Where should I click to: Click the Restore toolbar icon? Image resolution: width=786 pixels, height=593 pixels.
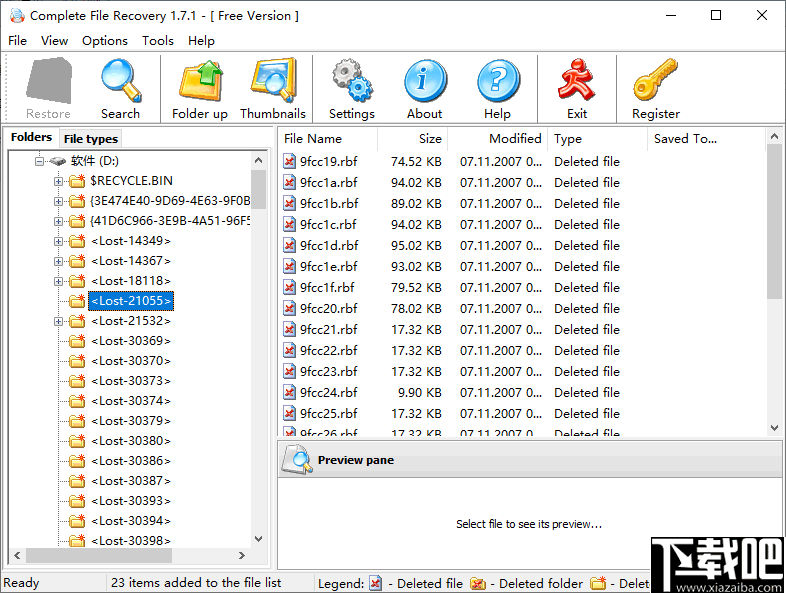point(49,81)
